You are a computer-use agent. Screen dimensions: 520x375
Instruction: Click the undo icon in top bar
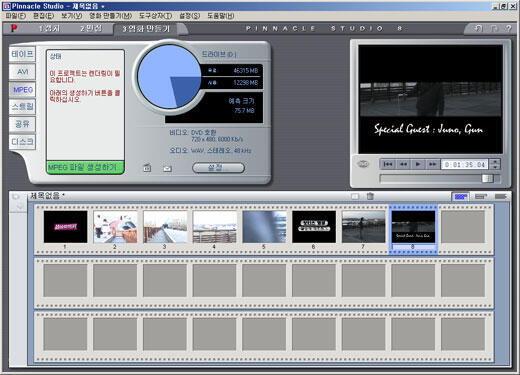click(x=478, y=29)
